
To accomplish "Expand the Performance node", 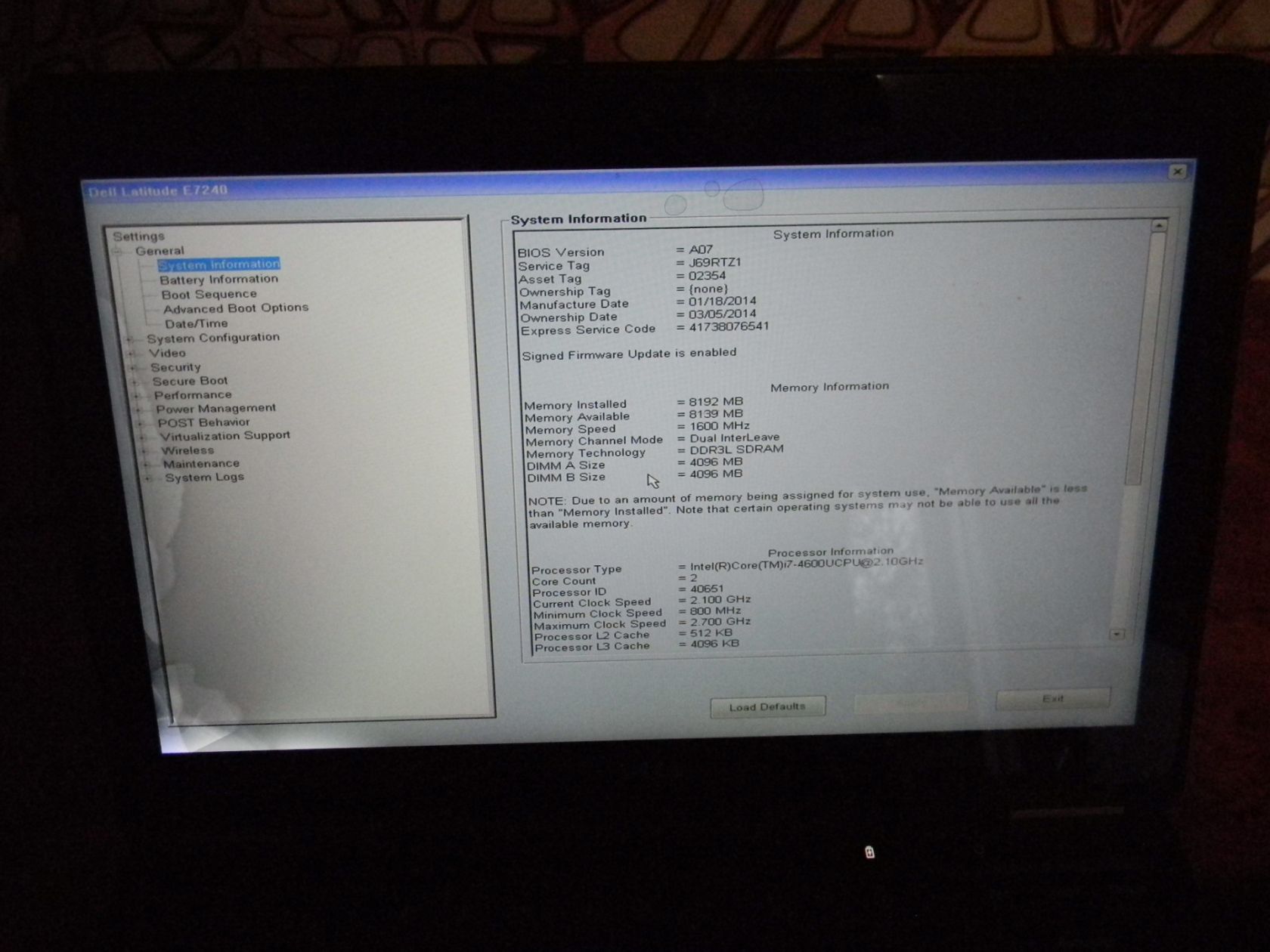I will pos(137,396).
